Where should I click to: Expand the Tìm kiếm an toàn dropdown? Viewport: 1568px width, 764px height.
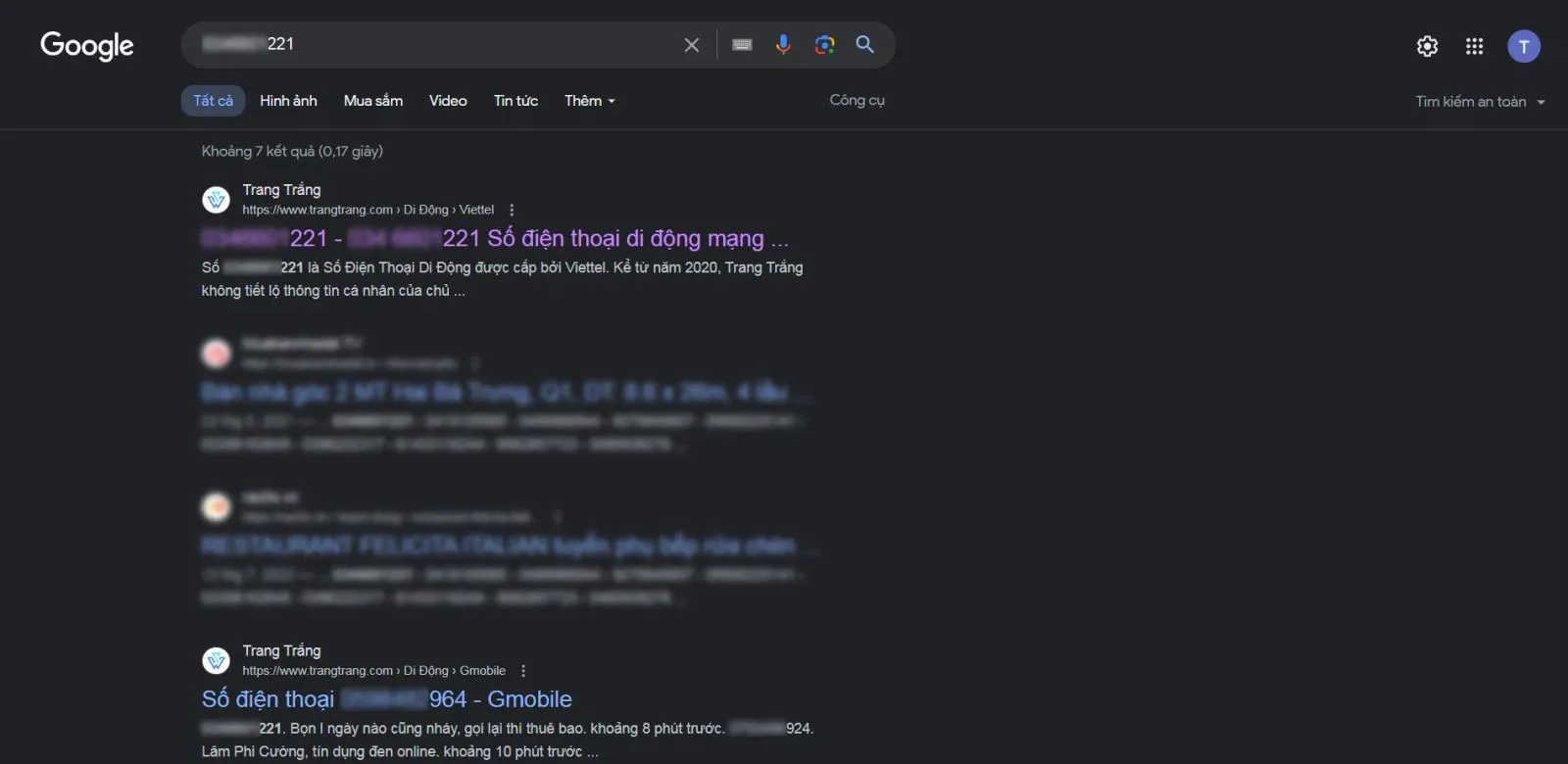(1480, 102)
